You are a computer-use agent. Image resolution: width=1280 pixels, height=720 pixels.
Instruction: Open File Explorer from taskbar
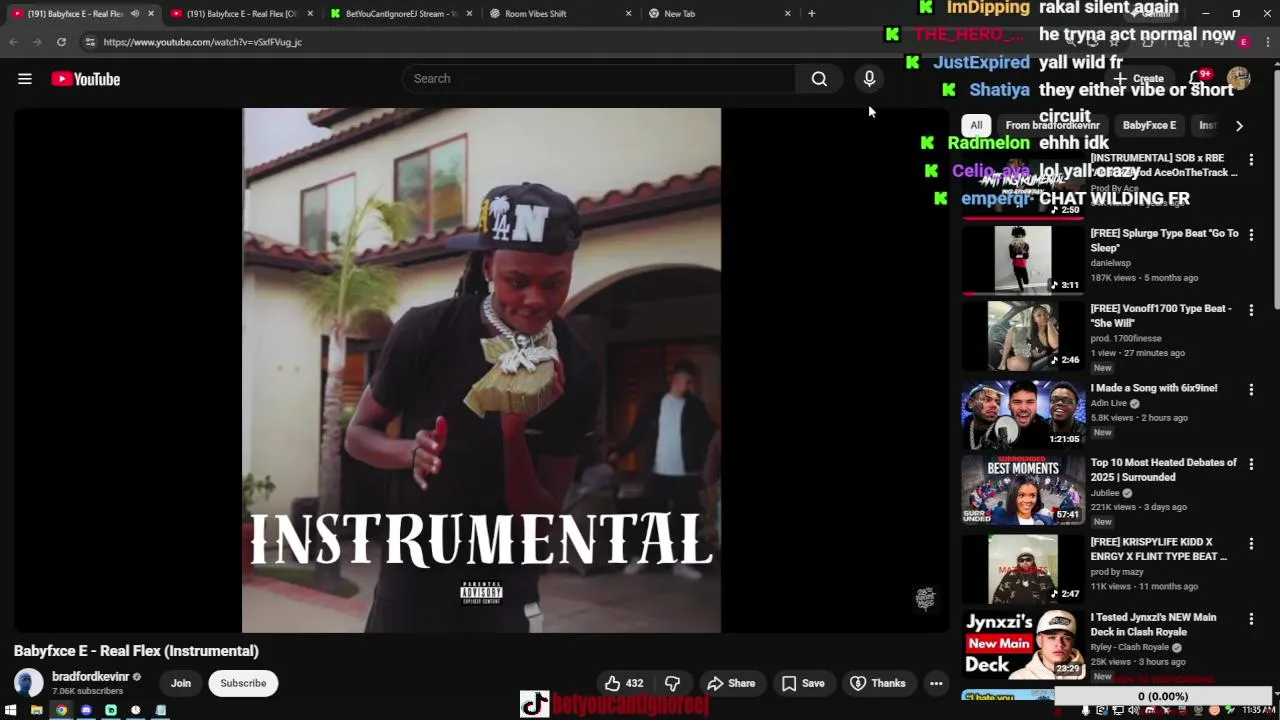coord(36,710)
